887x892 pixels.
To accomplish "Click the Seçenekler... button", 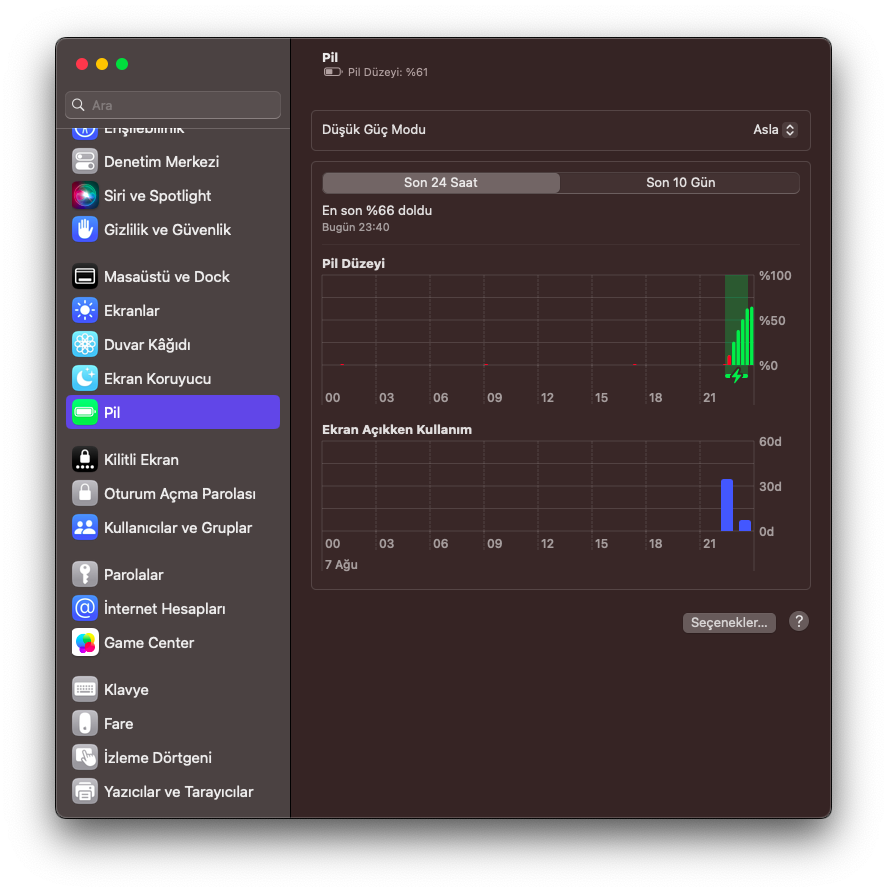I will tap(730, 622).
